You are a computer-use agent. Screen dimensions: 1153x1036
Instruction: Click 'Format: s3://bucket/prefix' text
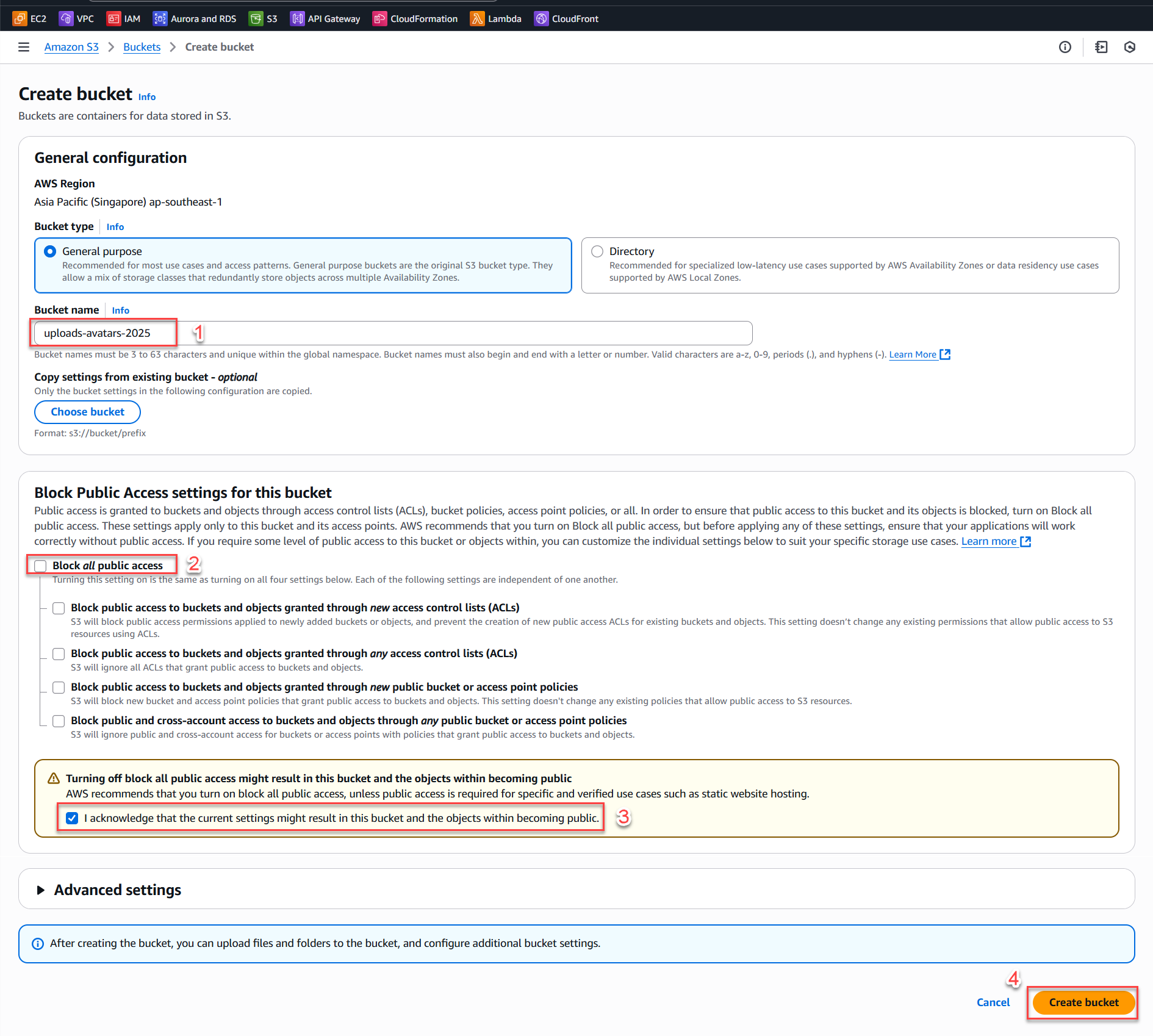pyautogui.click(x=90, y=433)
